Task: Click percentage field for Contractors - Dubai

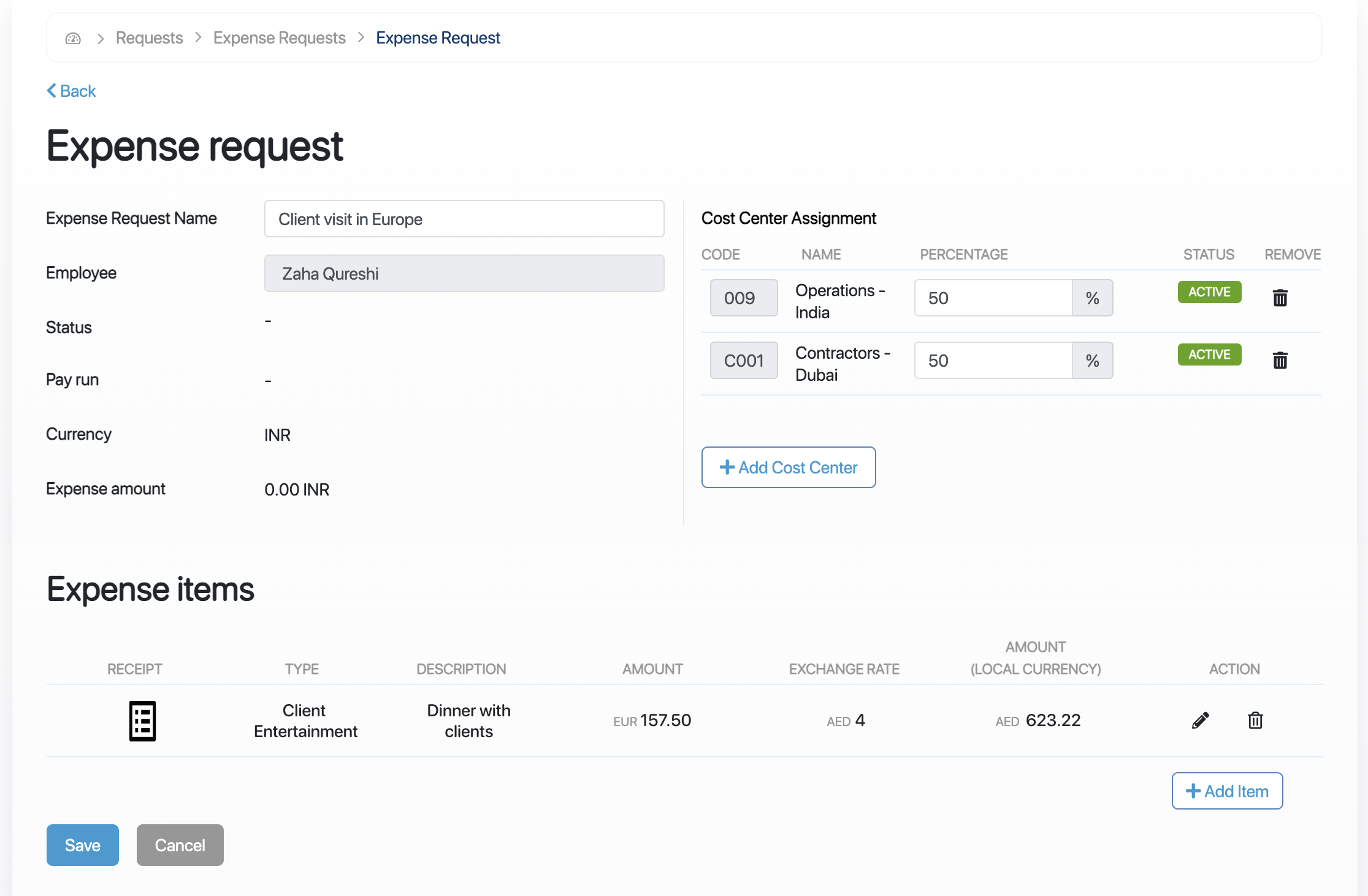Action: coord(993,361)
